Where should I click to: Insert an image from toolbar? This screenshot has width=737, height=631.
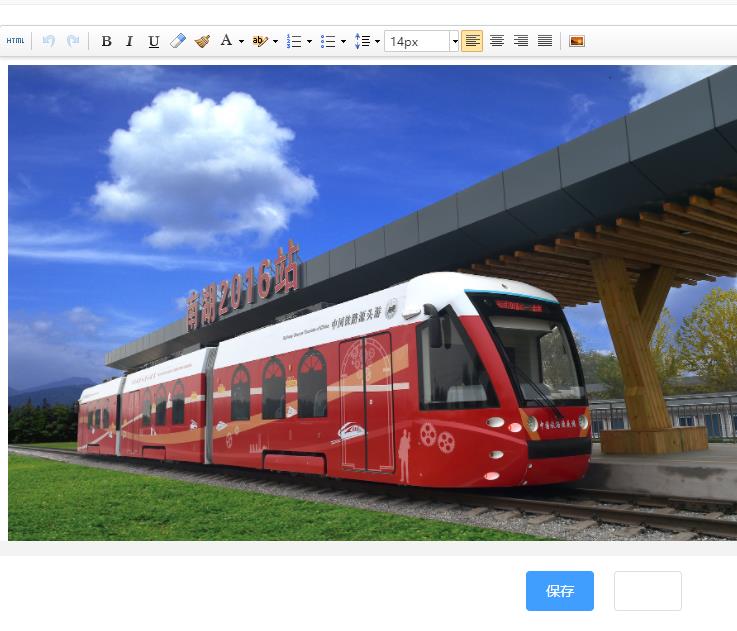click(x=576, y=41)
